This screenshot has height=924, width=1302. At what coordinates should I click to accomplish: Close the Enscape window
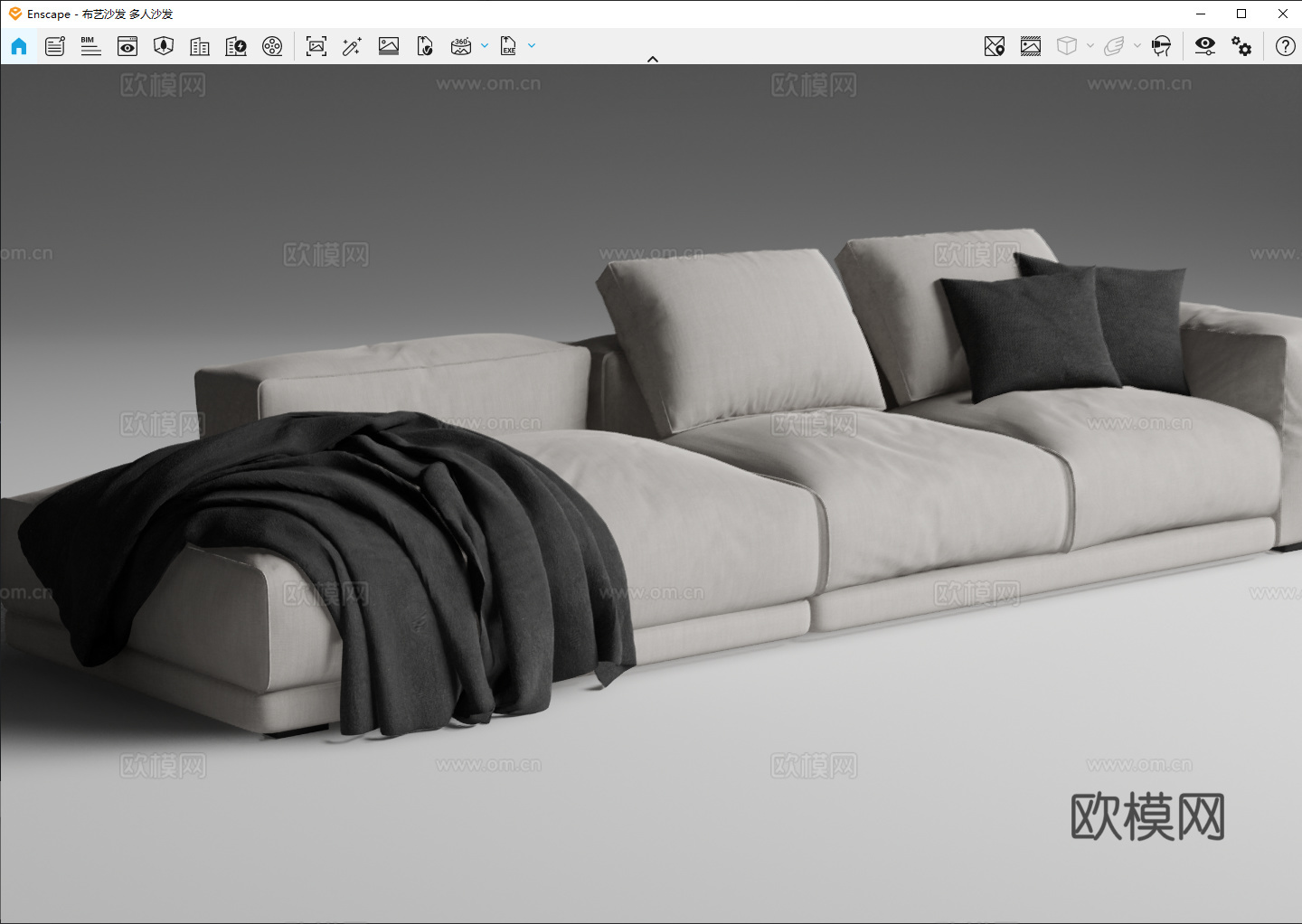pos(1282,14)
